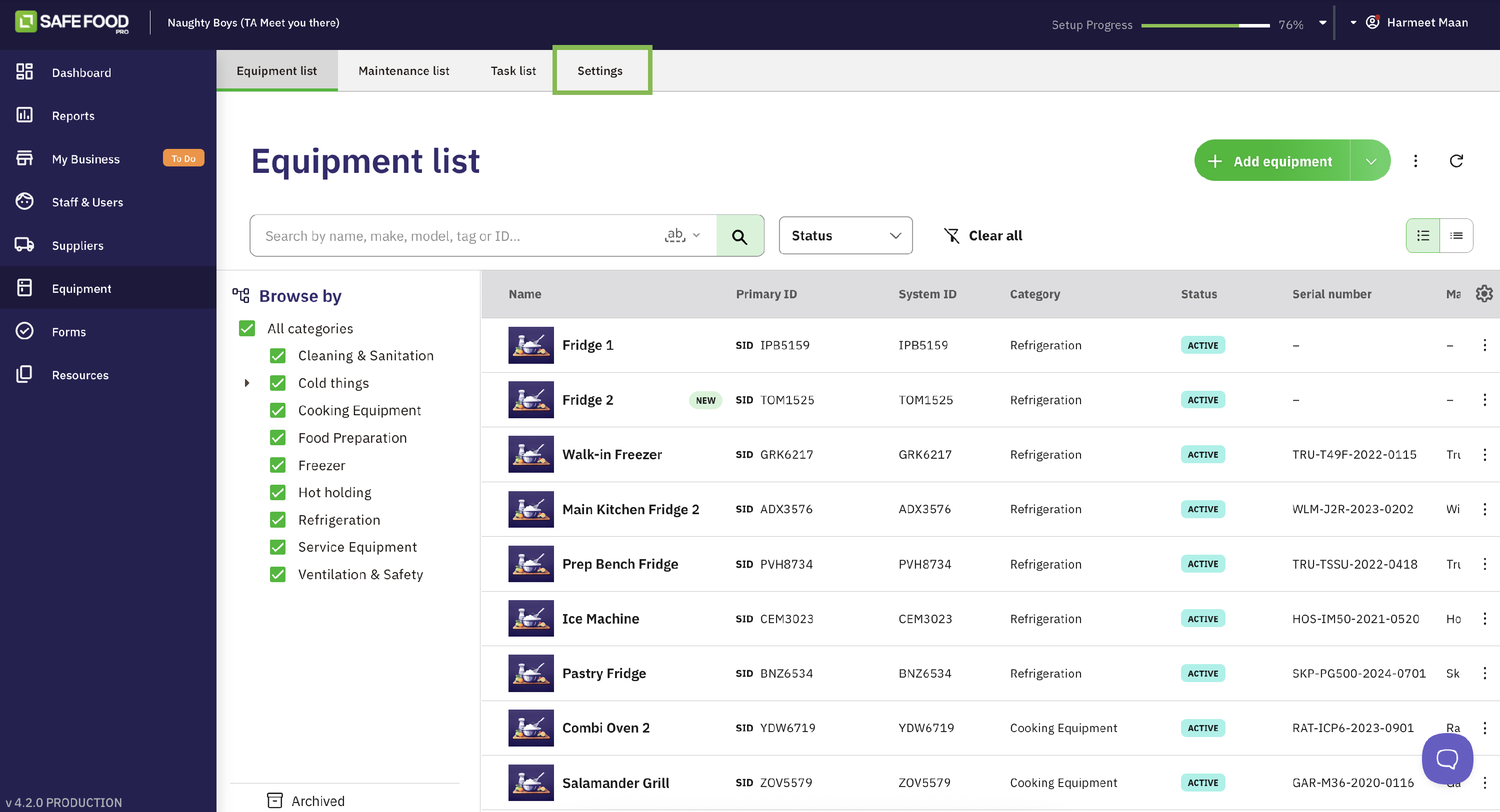Expand the Cold things subcategories
Viewport: 1500px width, 812px height.
click(x=247, y=383)
